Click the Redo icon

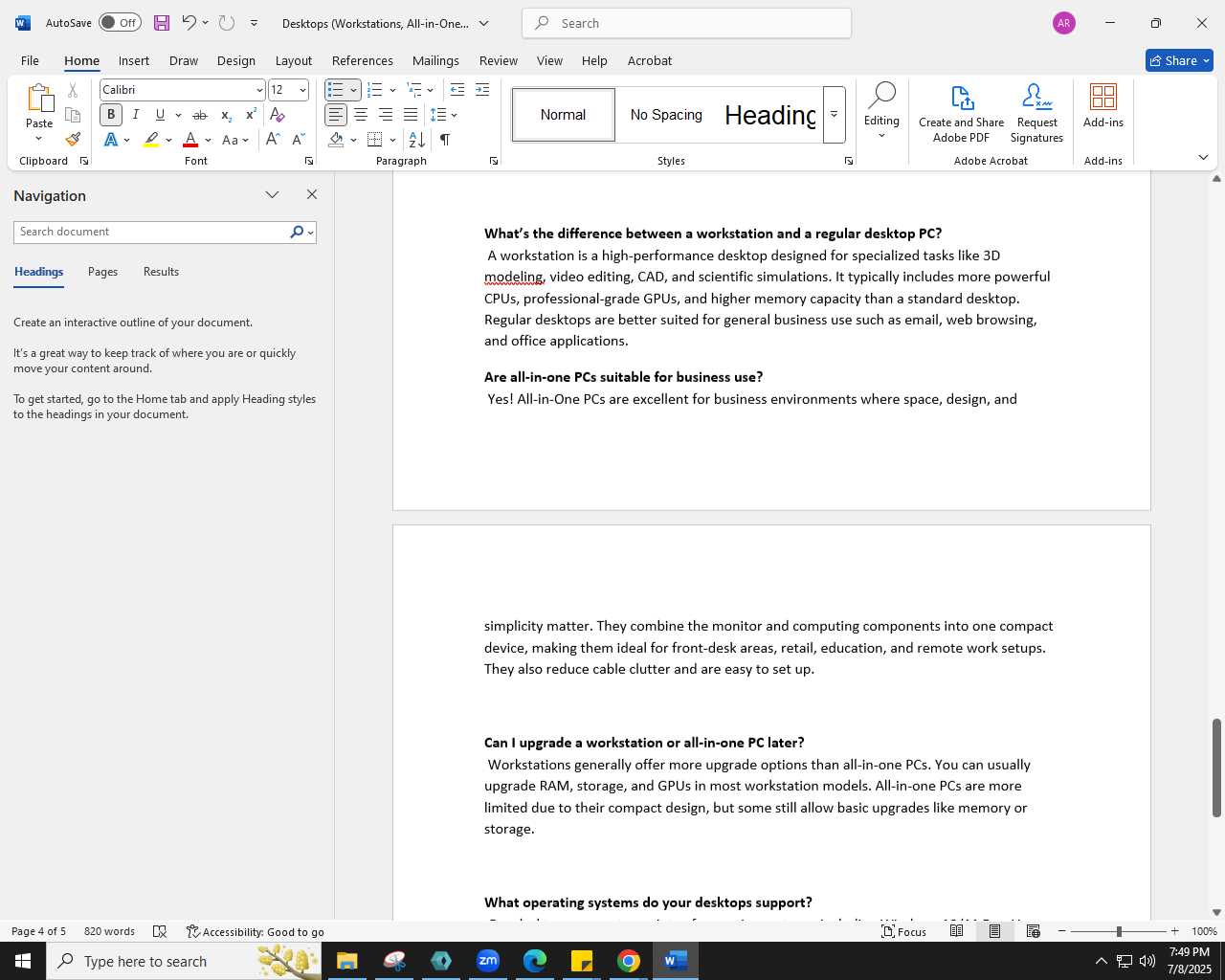click(x=227, y=23)
